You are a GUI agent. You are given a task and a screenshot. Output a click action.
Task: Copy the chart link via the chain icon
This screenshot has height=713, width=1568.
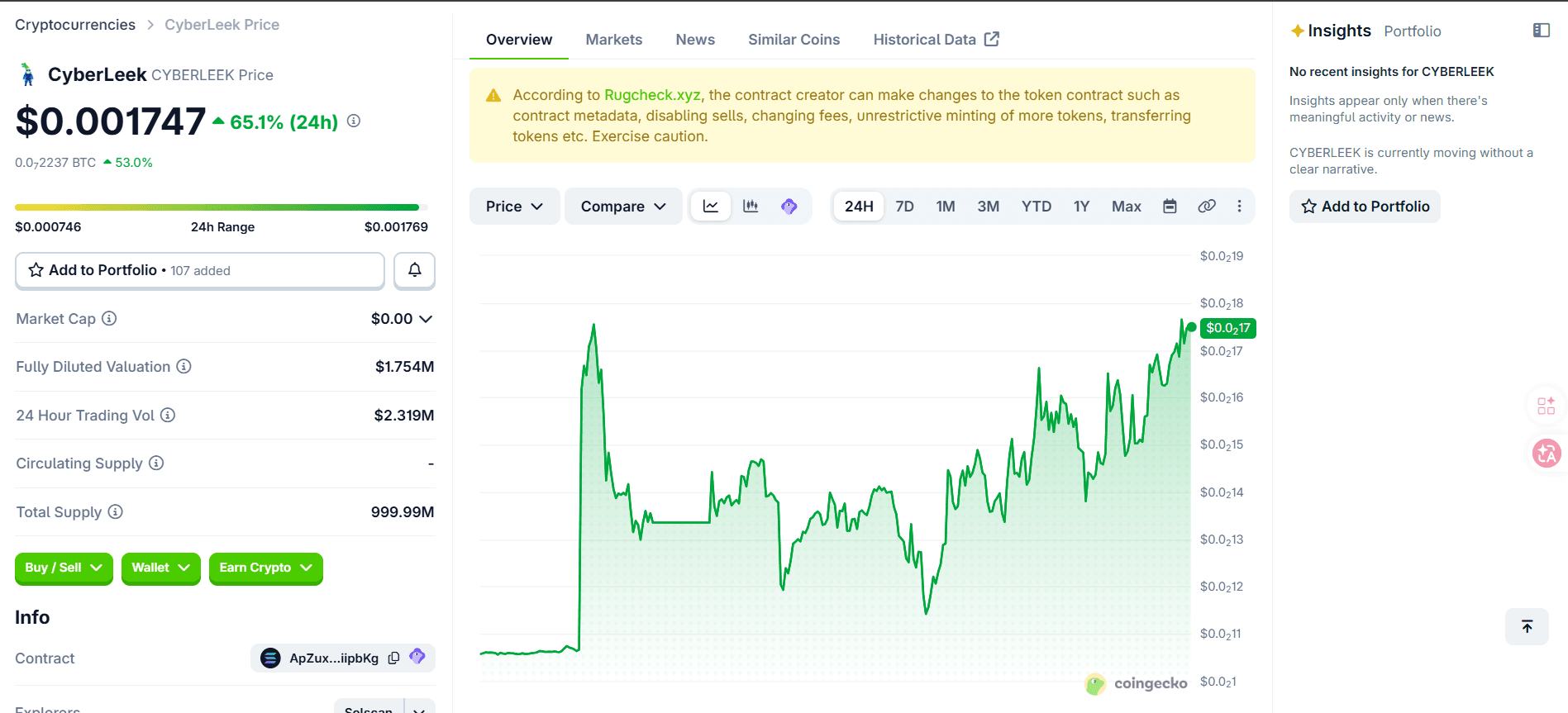pos(1207,206)
